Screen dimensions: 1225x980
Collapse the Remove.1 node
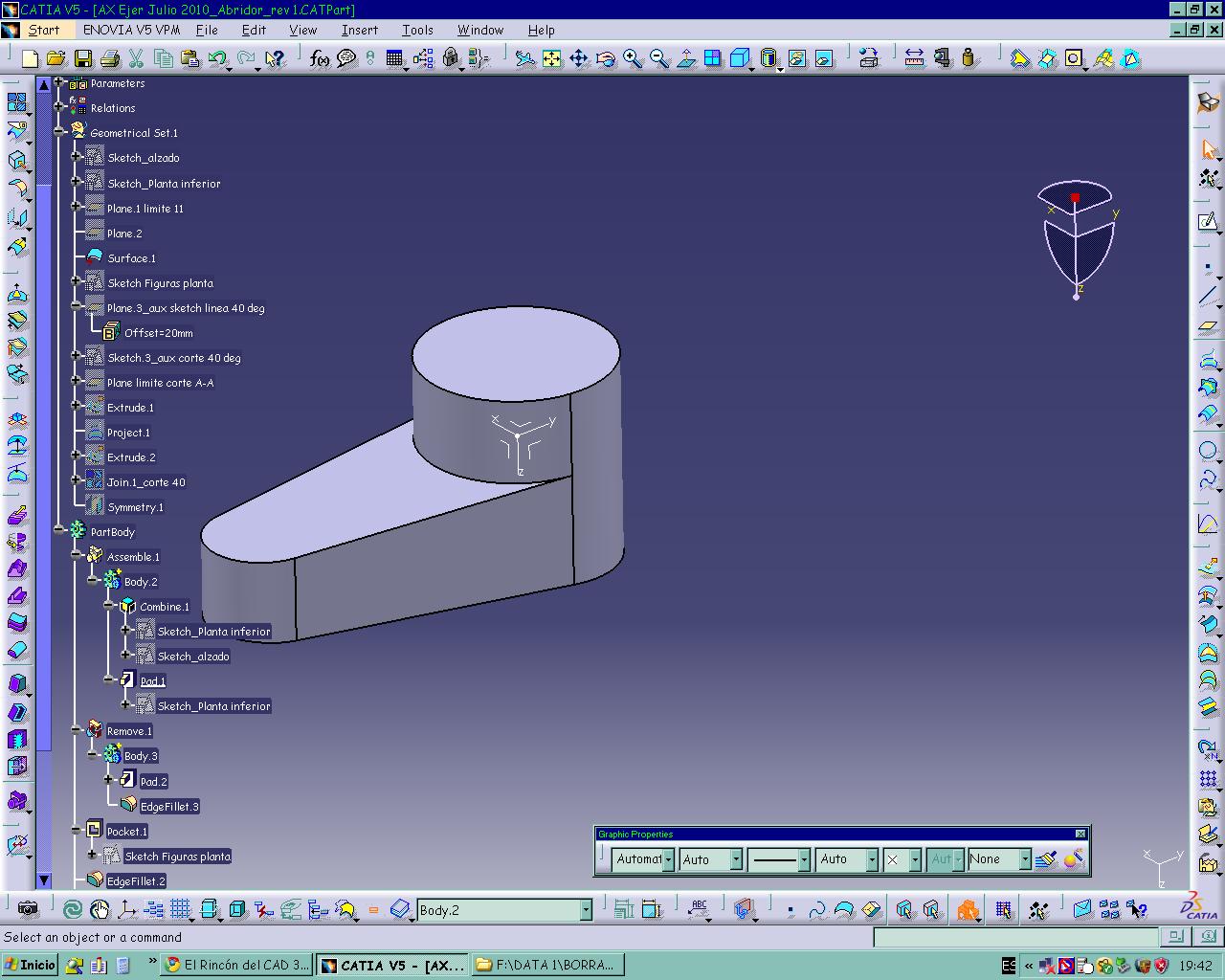[x=77, y=729]
